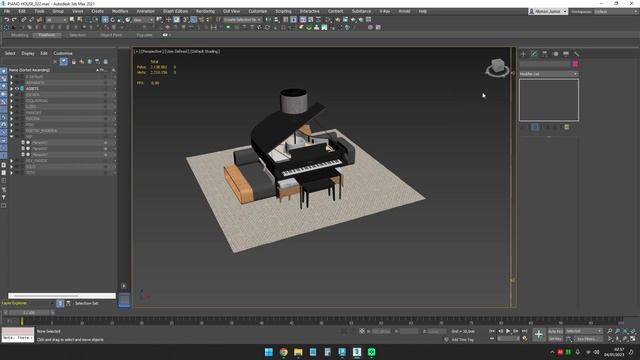640x360 pixels.
Task: Open the Utilities wrench tab
Action: pos(576,53)
